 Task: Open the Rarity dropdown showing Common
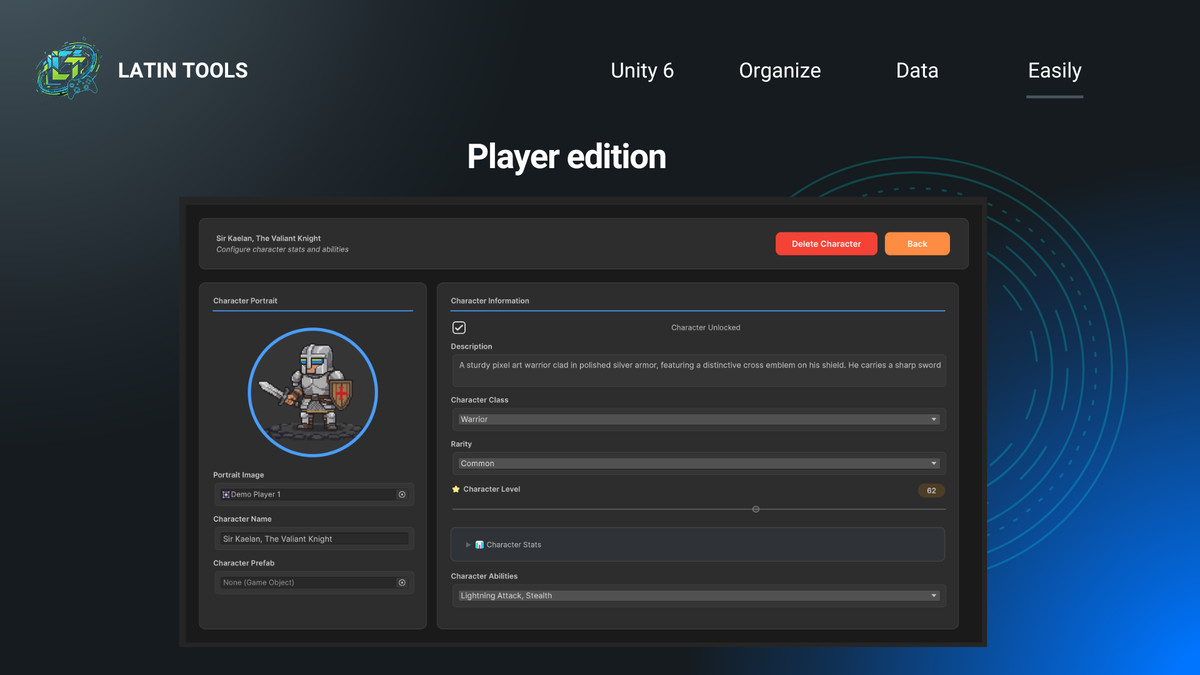(697, 463)
